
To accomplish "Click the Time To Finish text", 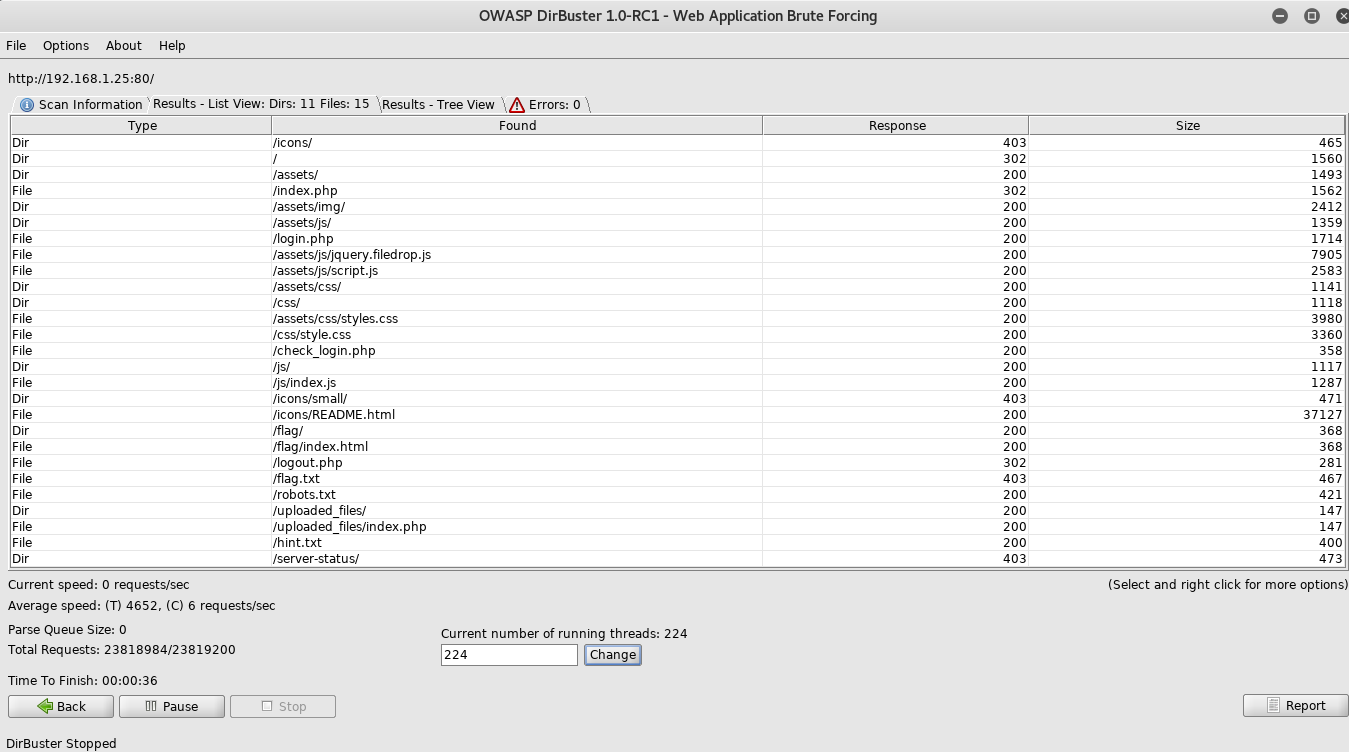I will 83,681.
